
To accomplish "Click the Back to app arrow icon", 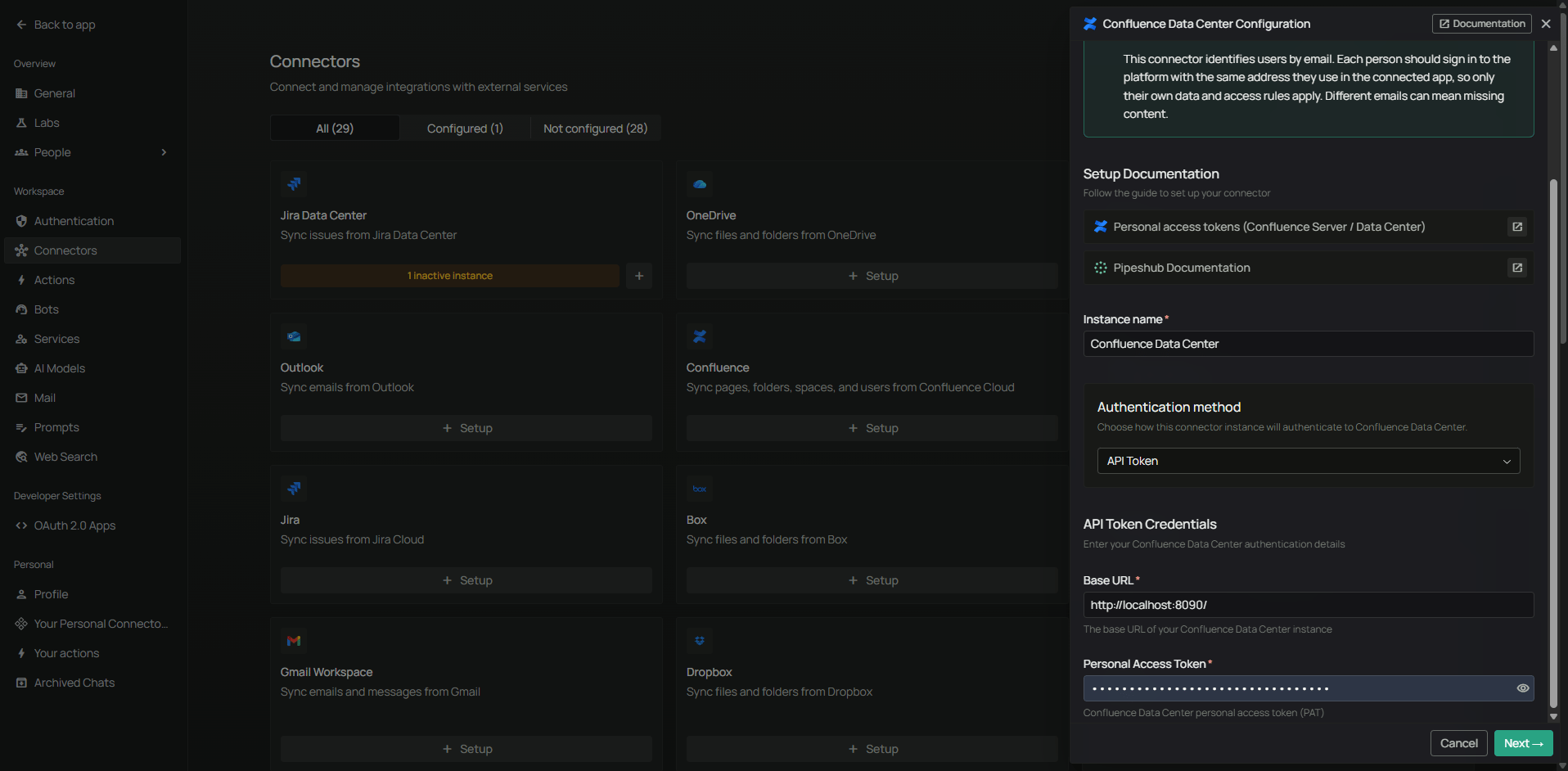I will click(21, 25).
